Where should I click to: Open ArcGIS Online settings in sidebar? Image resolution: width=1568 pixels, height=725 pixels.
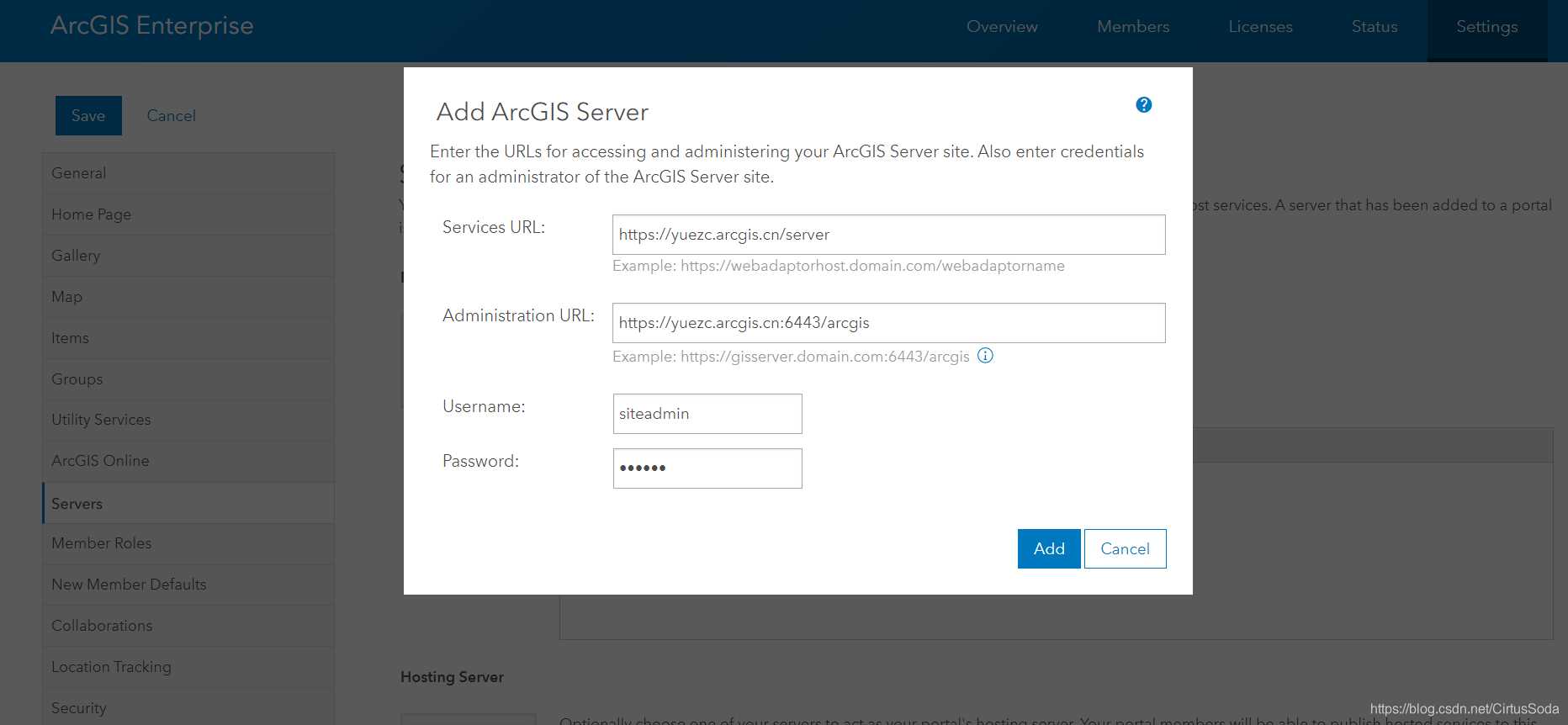(x=188, y=461)
